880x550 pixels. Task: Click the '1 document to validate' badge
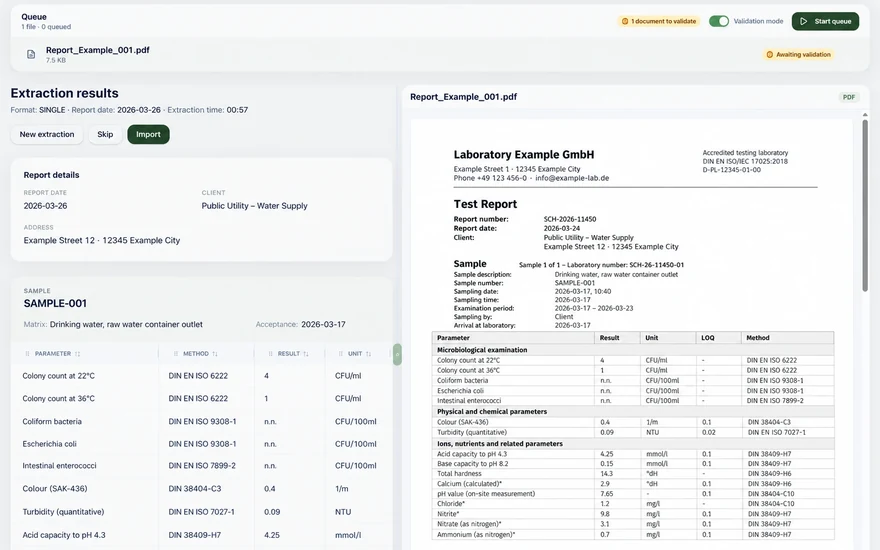(x=659, y=21)
